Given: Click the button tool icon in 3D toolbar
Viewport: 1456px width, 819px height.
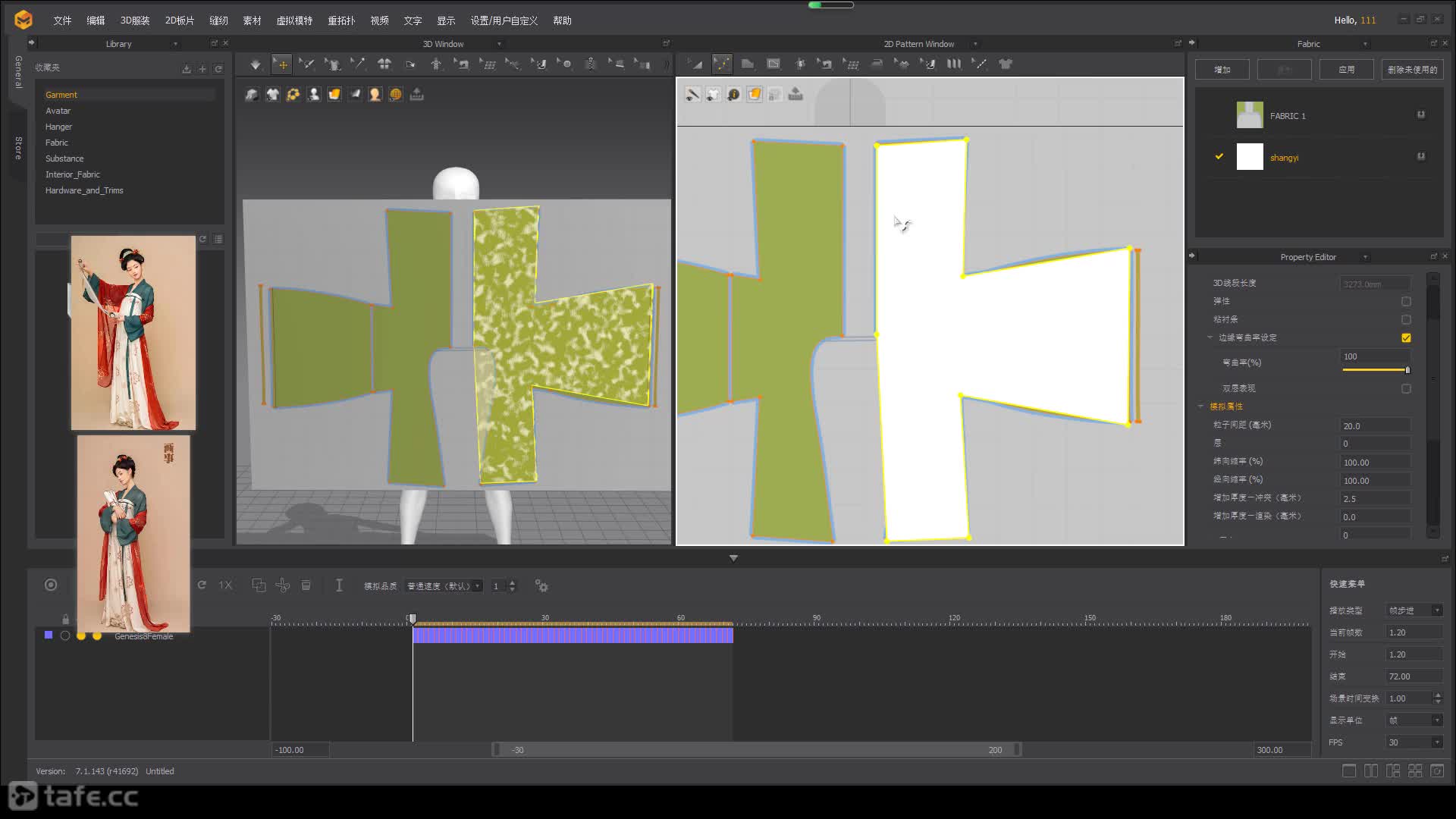Looking at the screenshot, I should (x=565, y=64).
